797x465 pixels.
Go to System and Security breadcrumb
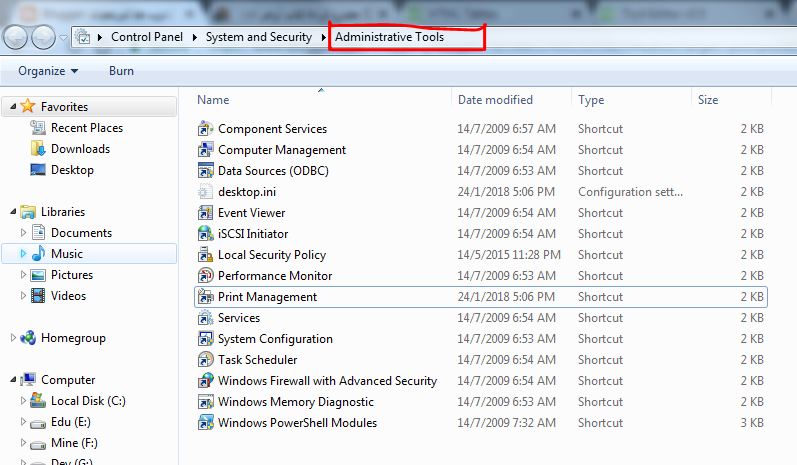259,37
